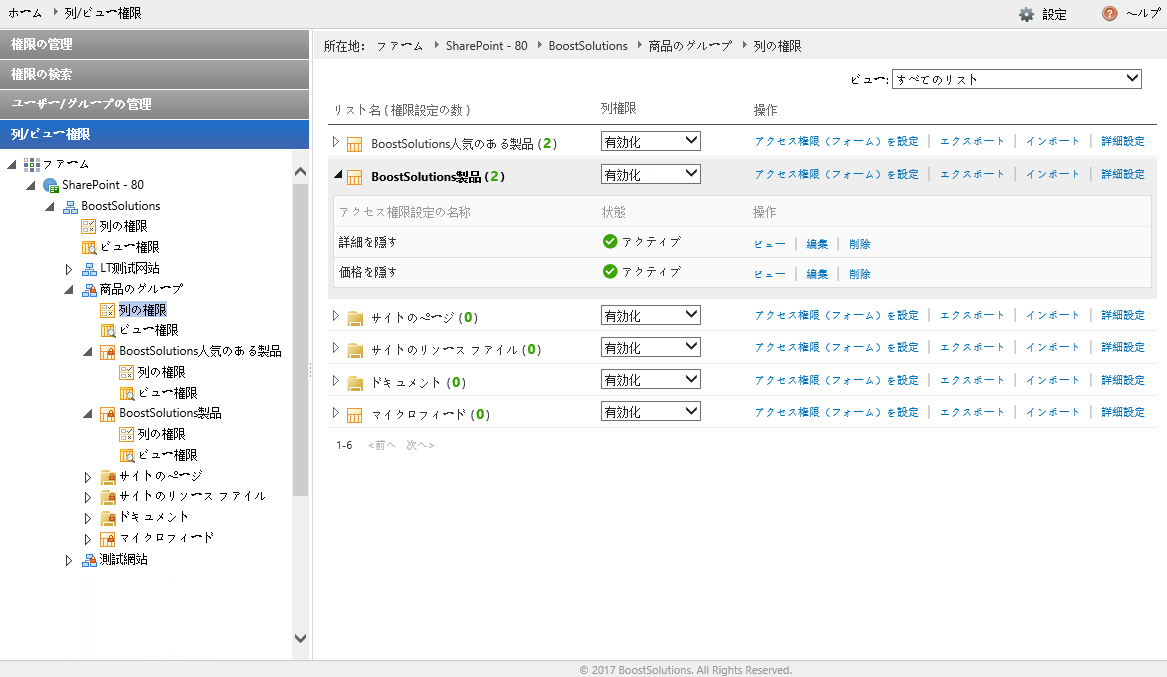This screenshot has height=677, width=1167.
Task: Open the 権限の管理 section
Action: 154,45
